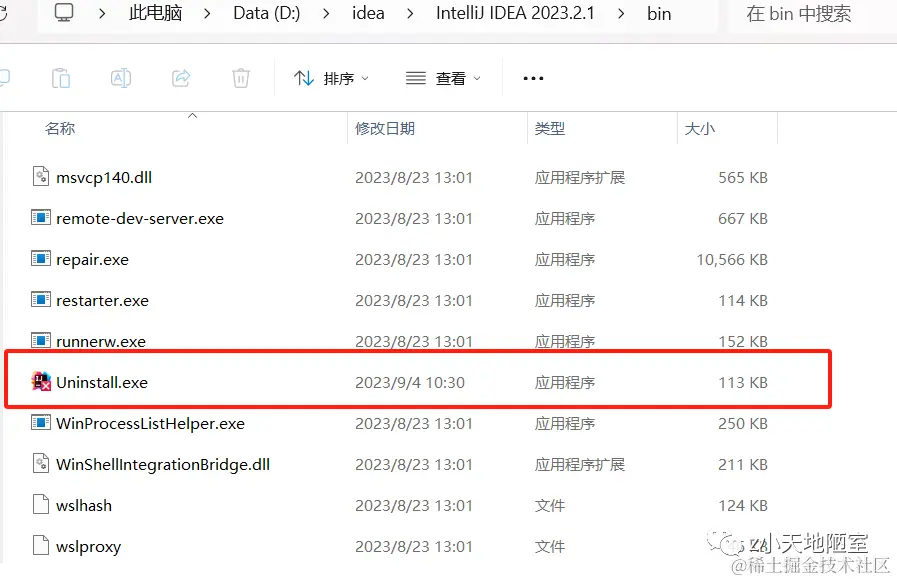
Task: Click the 在 bin 中搜索 search box
Action: tap(812, 13)
